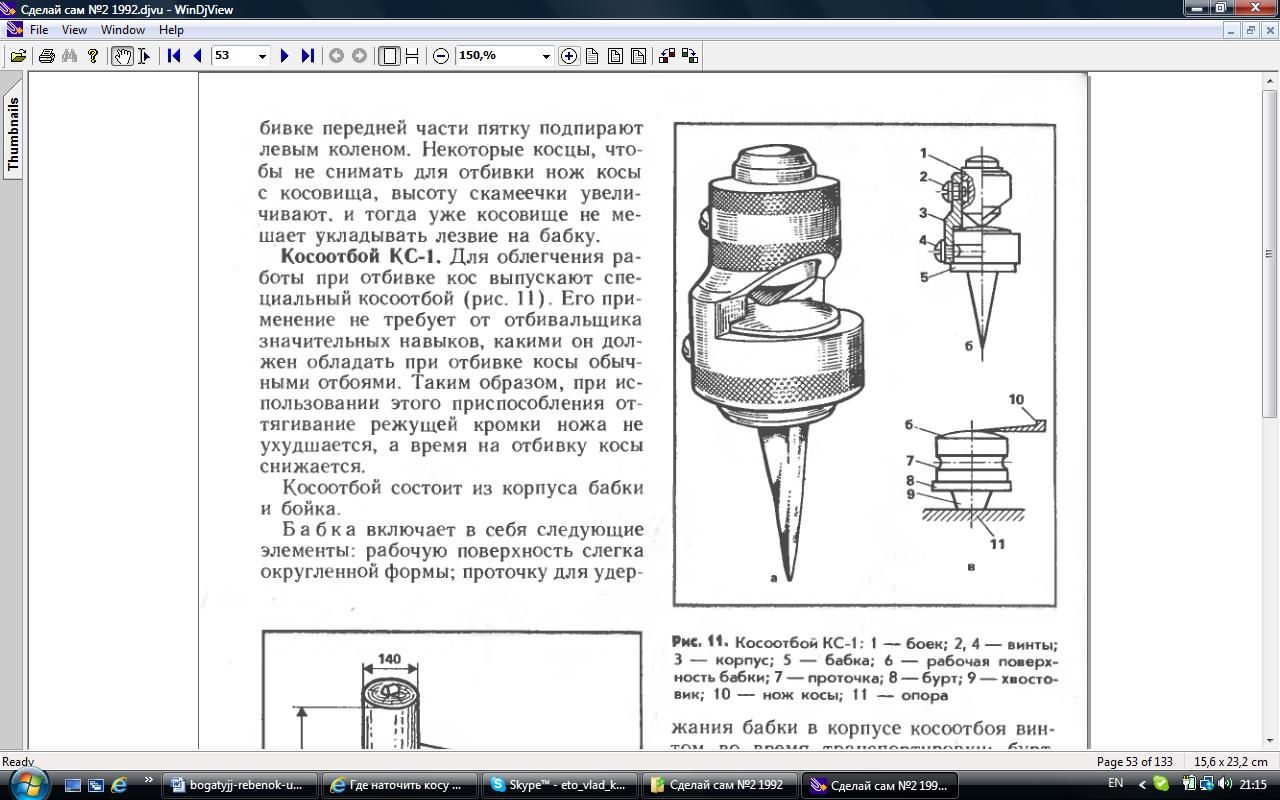Click the WinDjView document icon in menu bar
1280x800 pixels.
[x=13, y=30]
